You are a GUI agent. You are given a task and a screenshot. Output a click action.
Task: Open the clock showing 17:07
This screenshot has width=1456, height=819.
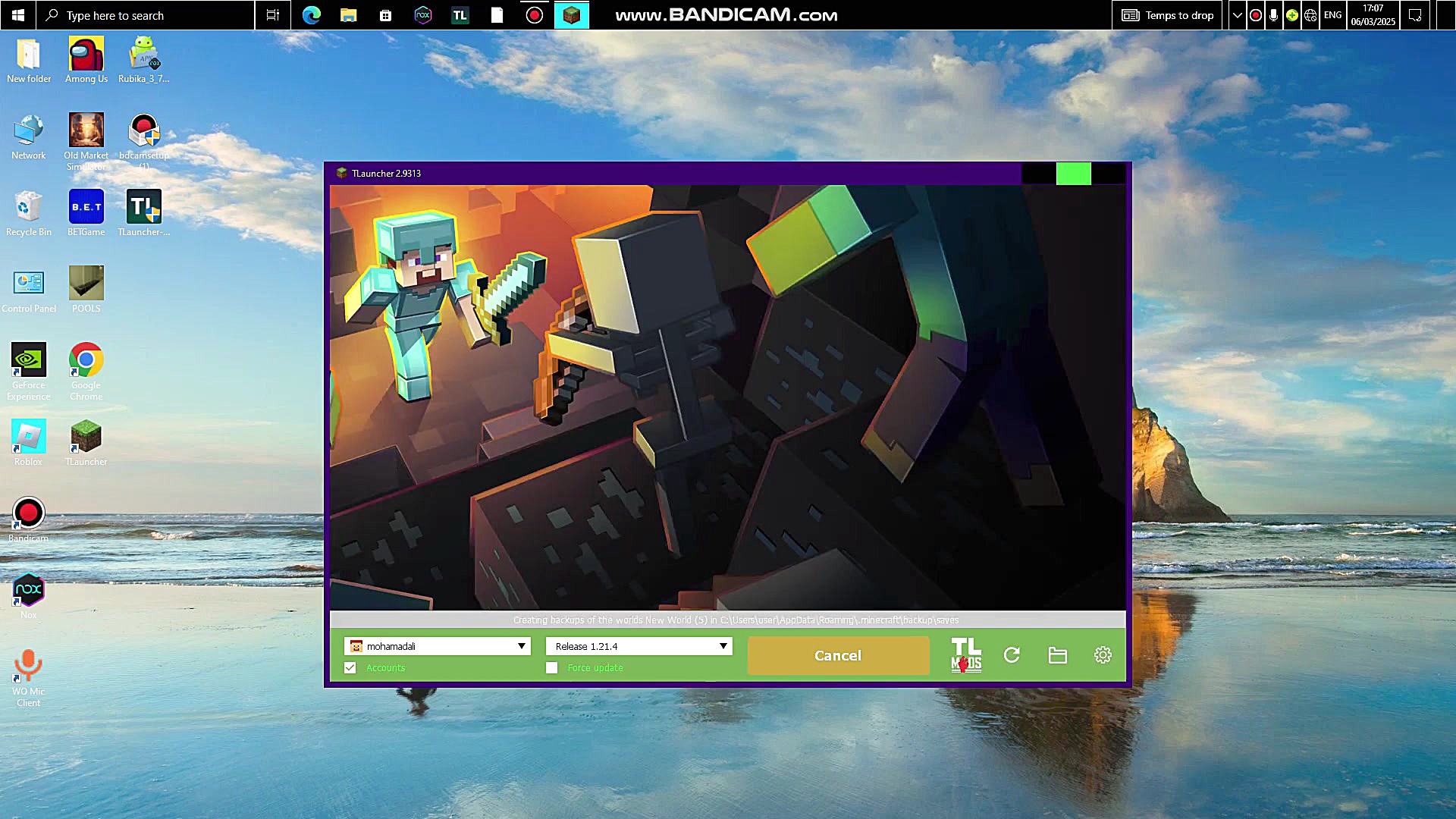click(1373, 15)
